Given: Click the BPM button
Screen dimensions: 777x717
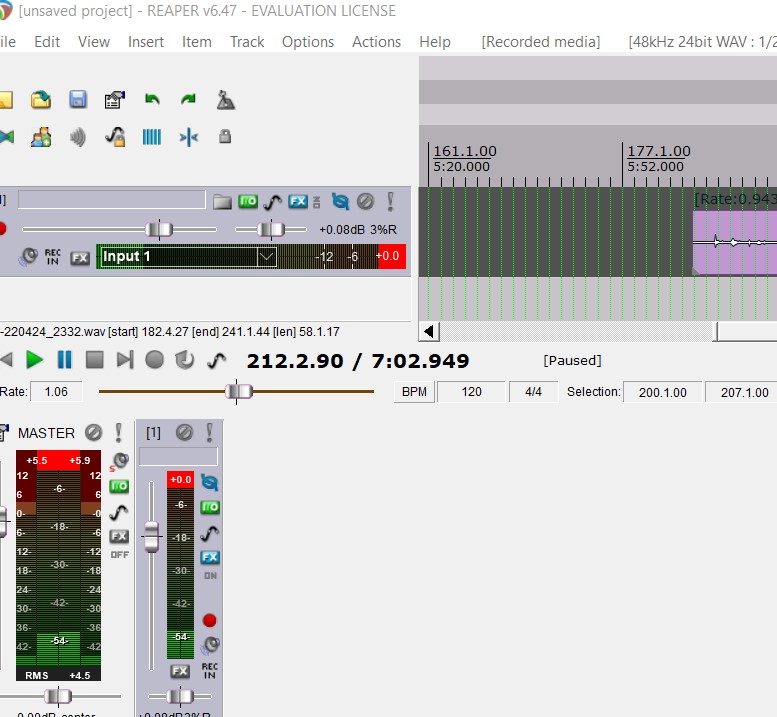Looking at the screenshot, I should (x=414, y=391).
